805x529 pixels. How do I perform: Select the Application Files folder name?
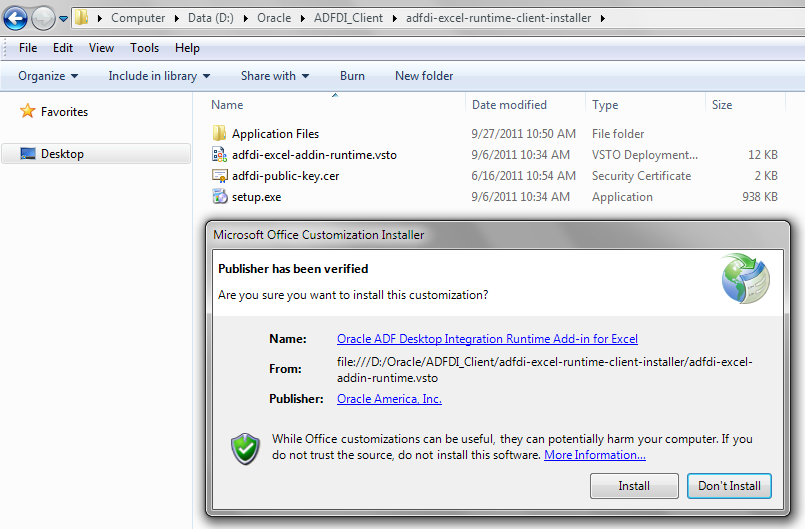click(x=275, y=134)
